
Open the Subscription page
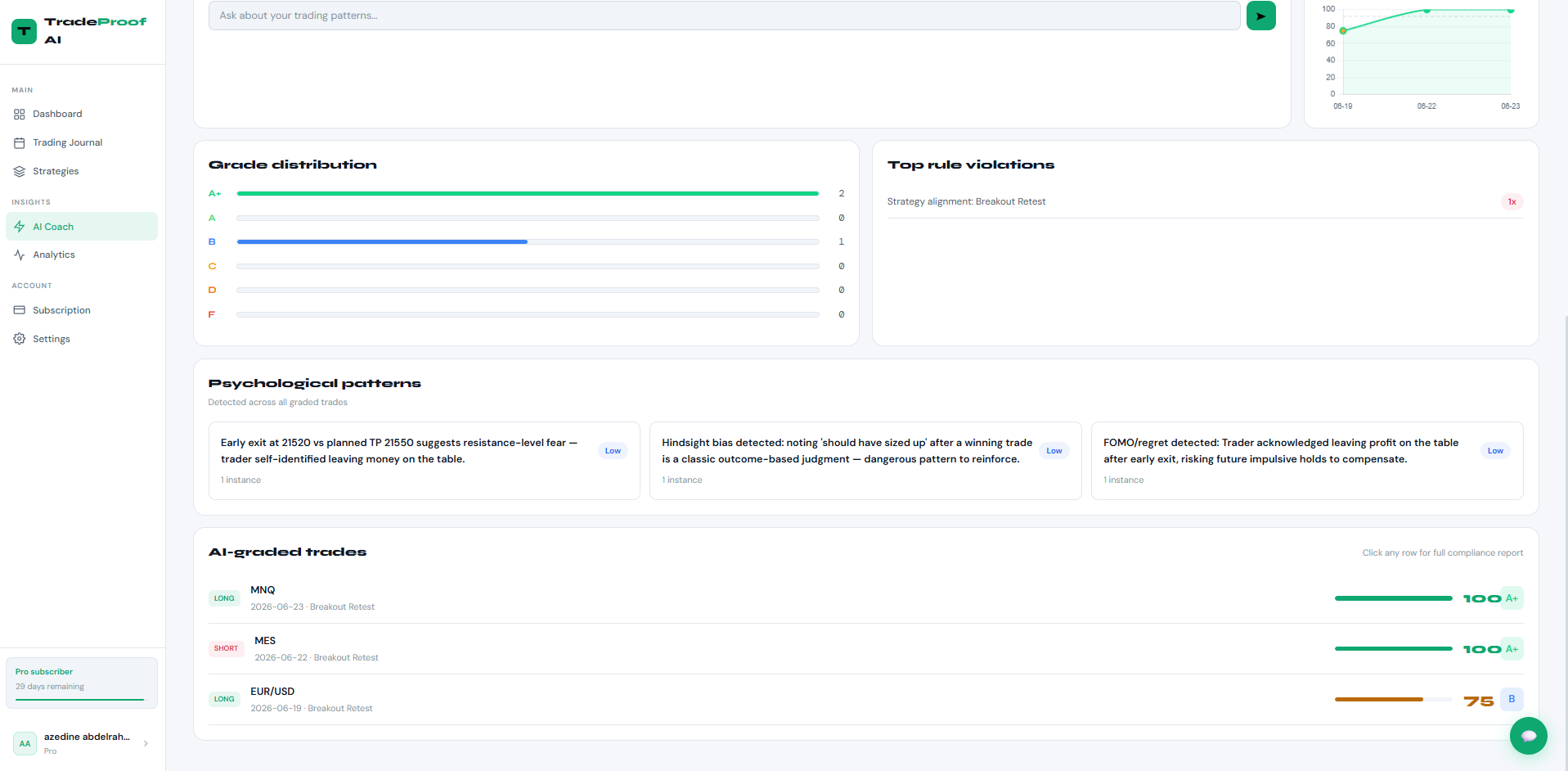click(x=82, y=310)
